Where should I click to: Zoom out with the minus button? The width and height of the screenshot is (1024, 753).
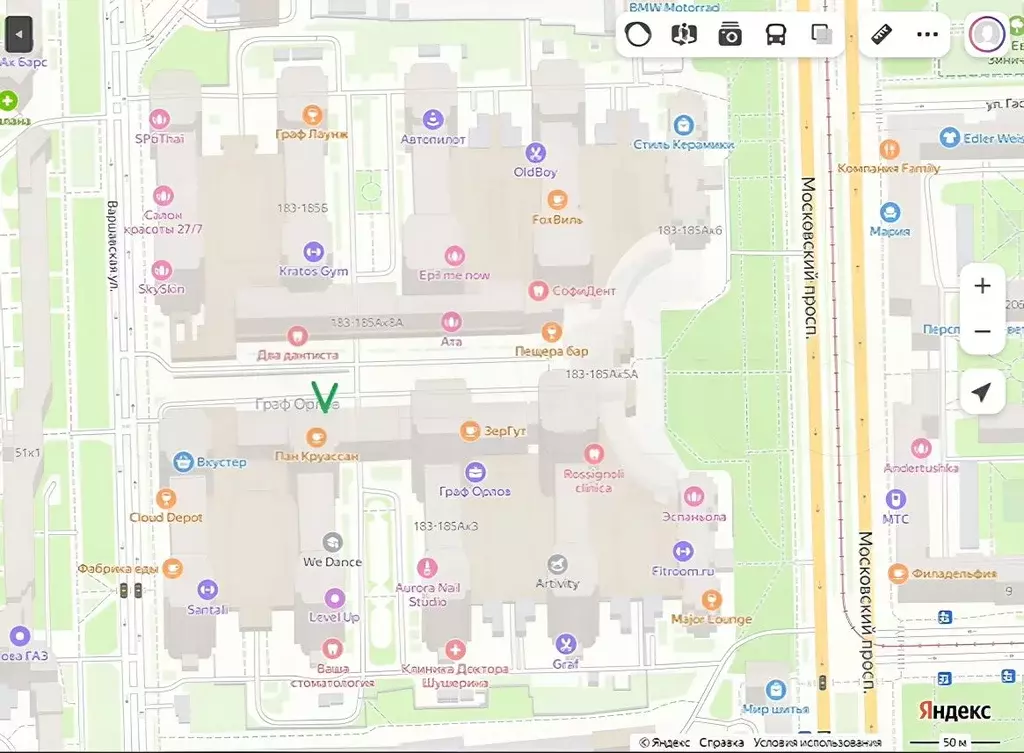point(982,331)
